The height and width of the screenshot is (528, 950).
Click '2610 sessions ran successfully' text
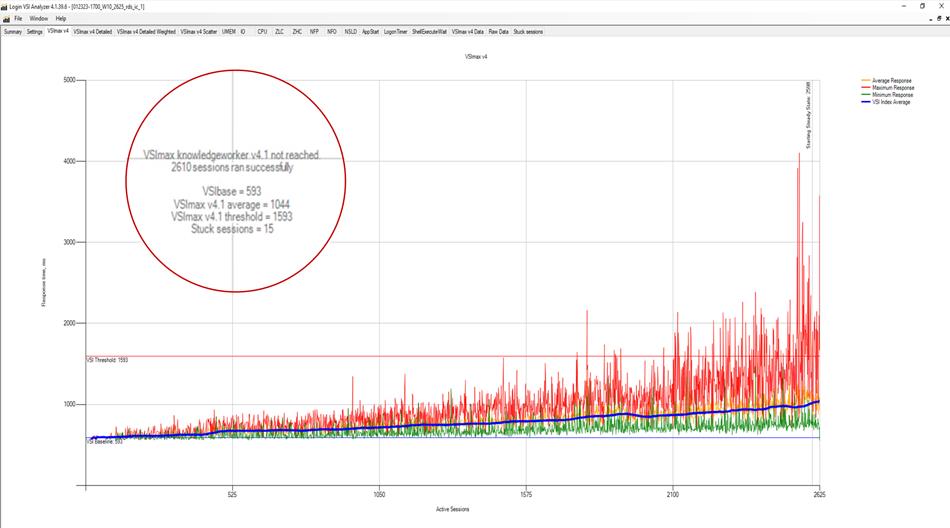232,167
